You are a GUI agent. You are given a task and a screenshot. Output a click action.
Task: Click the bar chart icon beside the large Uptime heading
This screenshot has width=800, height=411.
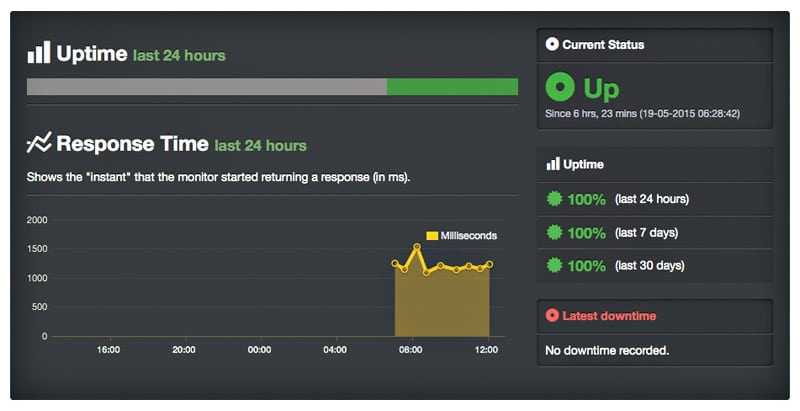[x=39, y=53]
